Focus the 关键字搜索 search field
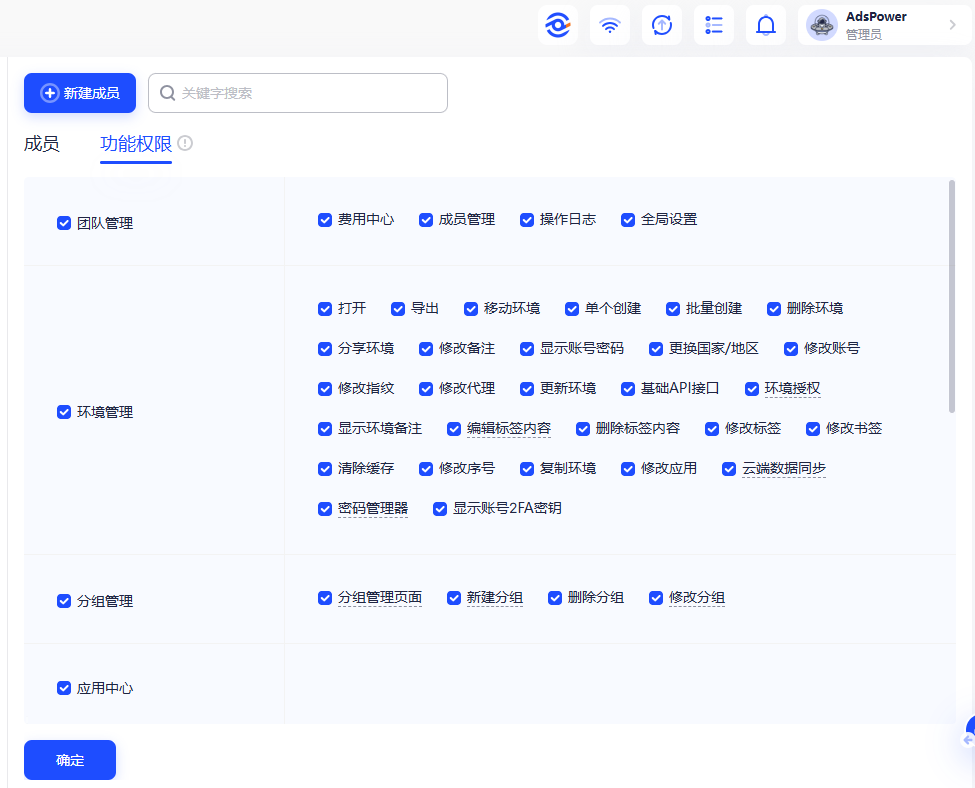 pos(298,93)
